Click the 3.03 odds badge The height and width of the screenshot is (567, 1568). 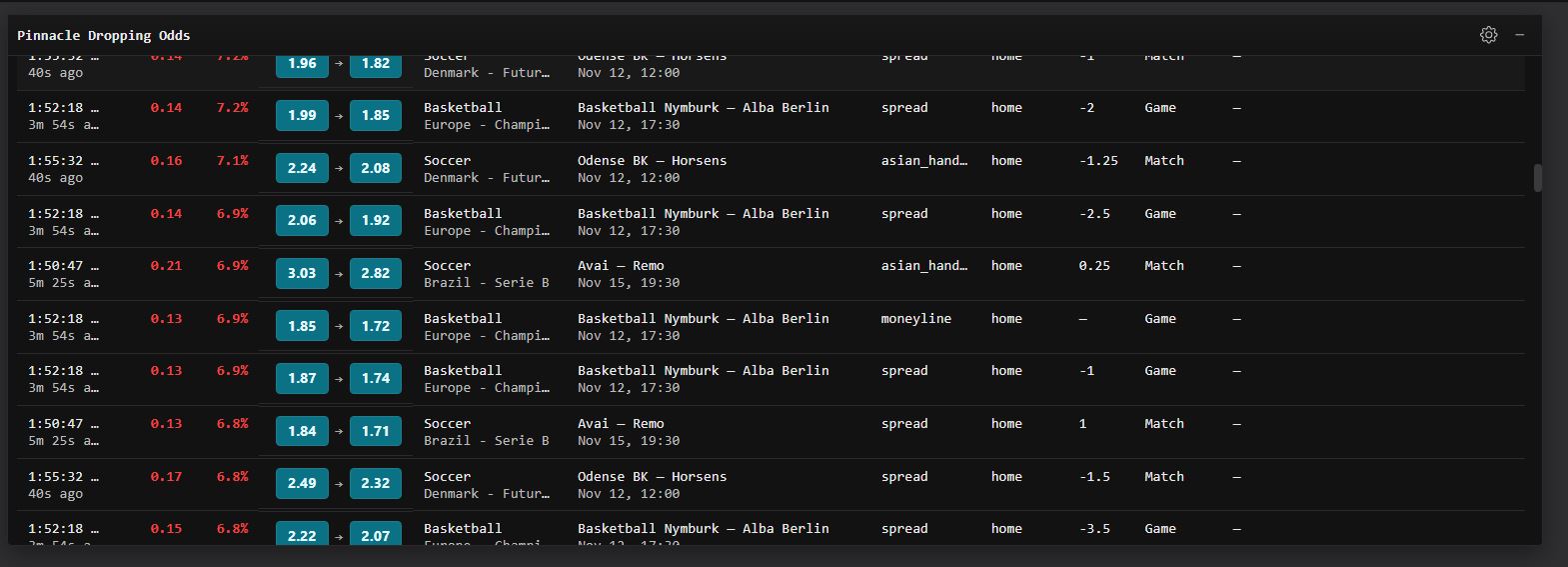point(302,274)
